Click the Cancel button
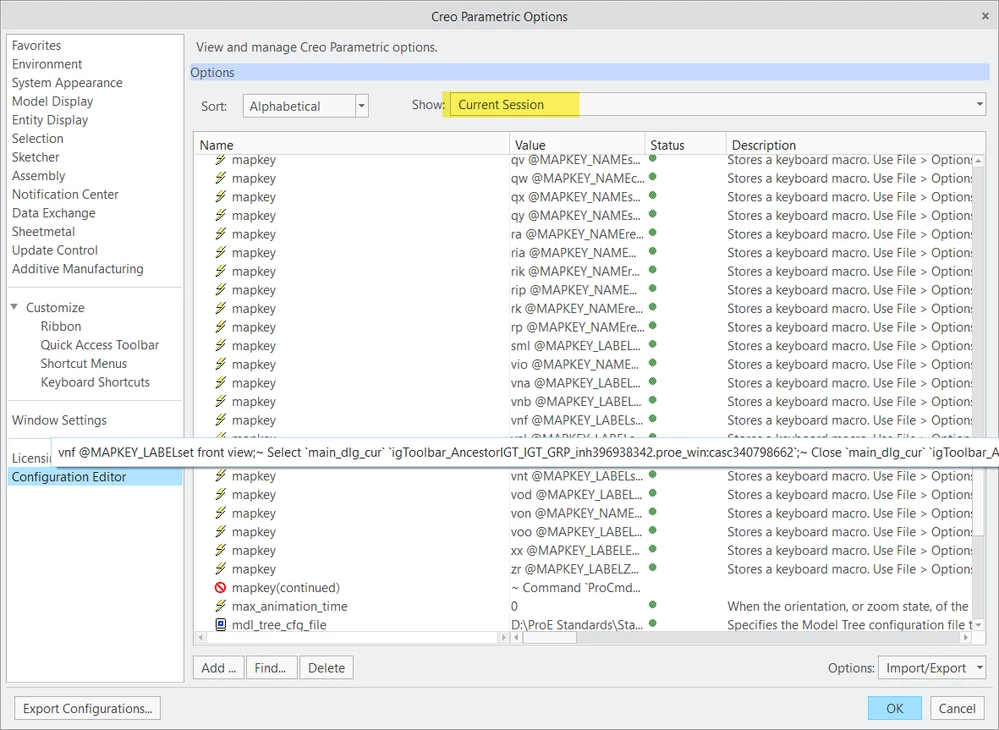 tap(957, 708)
